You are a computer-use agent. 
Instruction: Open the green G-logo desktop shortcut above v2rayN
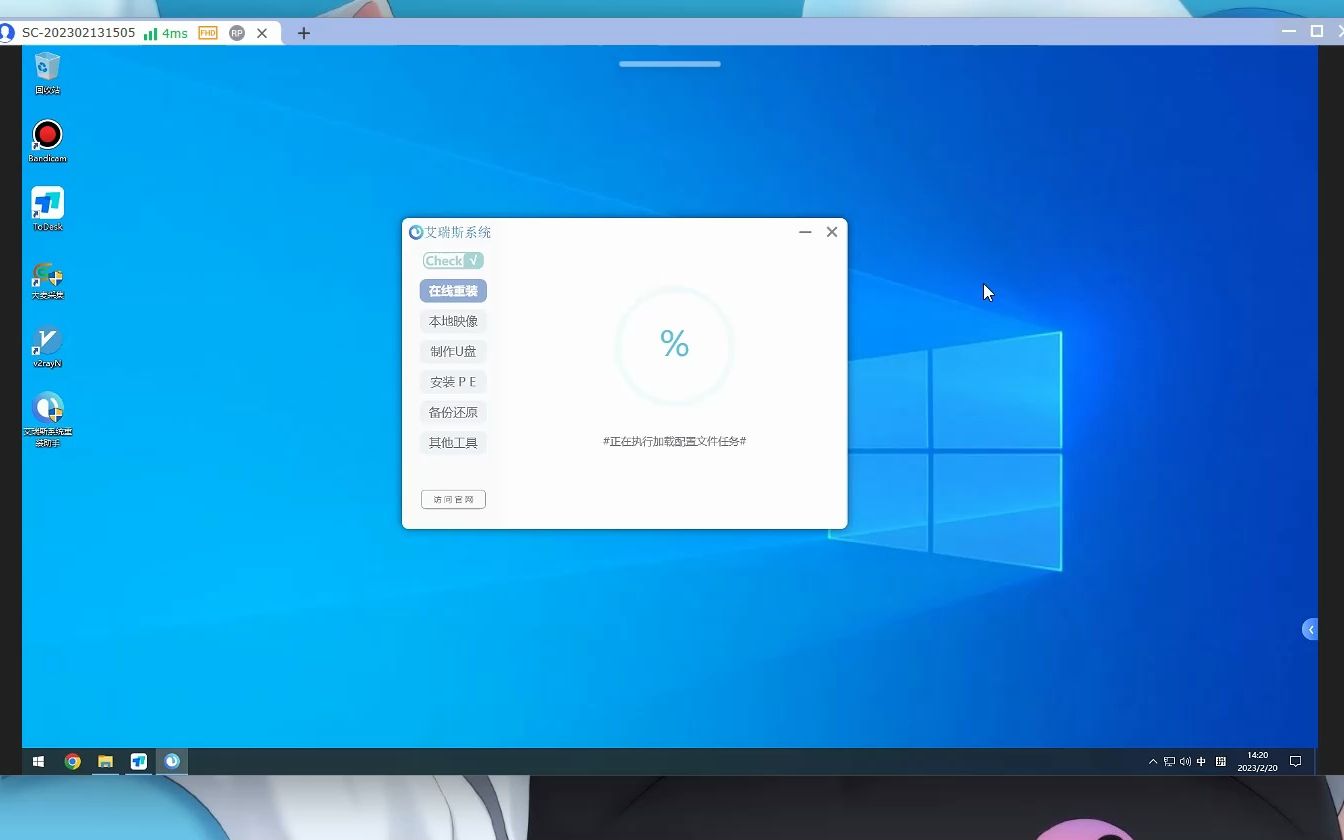click(47, 279)
